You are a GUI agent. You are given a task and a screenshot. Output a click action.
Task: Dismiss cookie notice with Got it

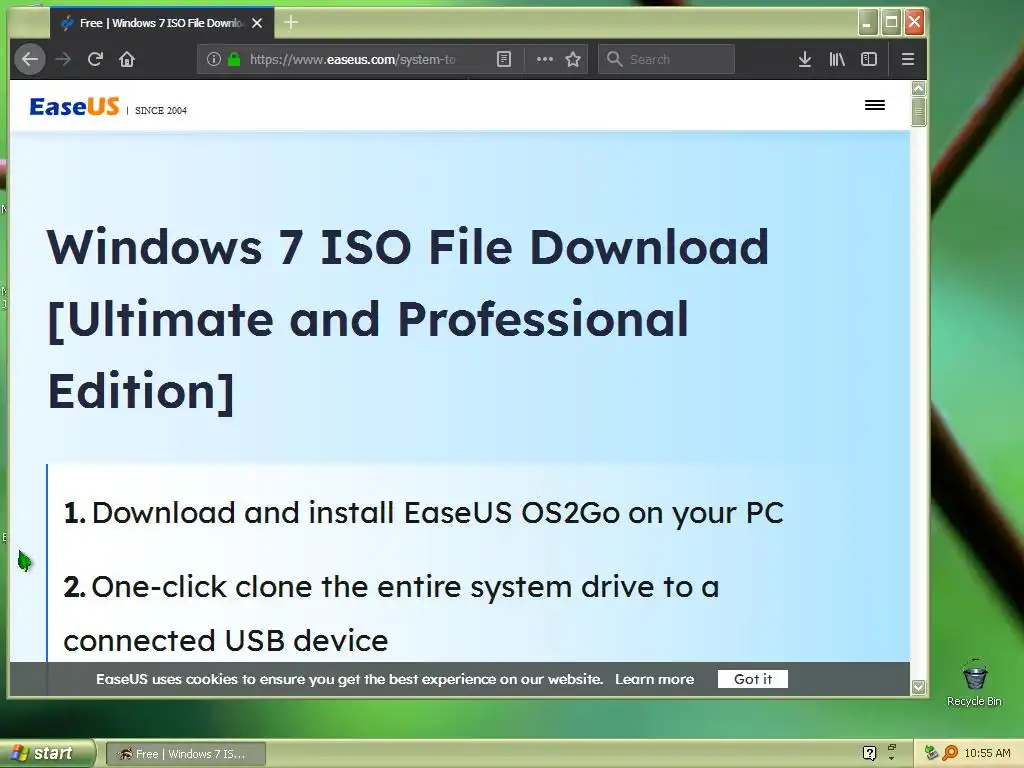point(753,679)
